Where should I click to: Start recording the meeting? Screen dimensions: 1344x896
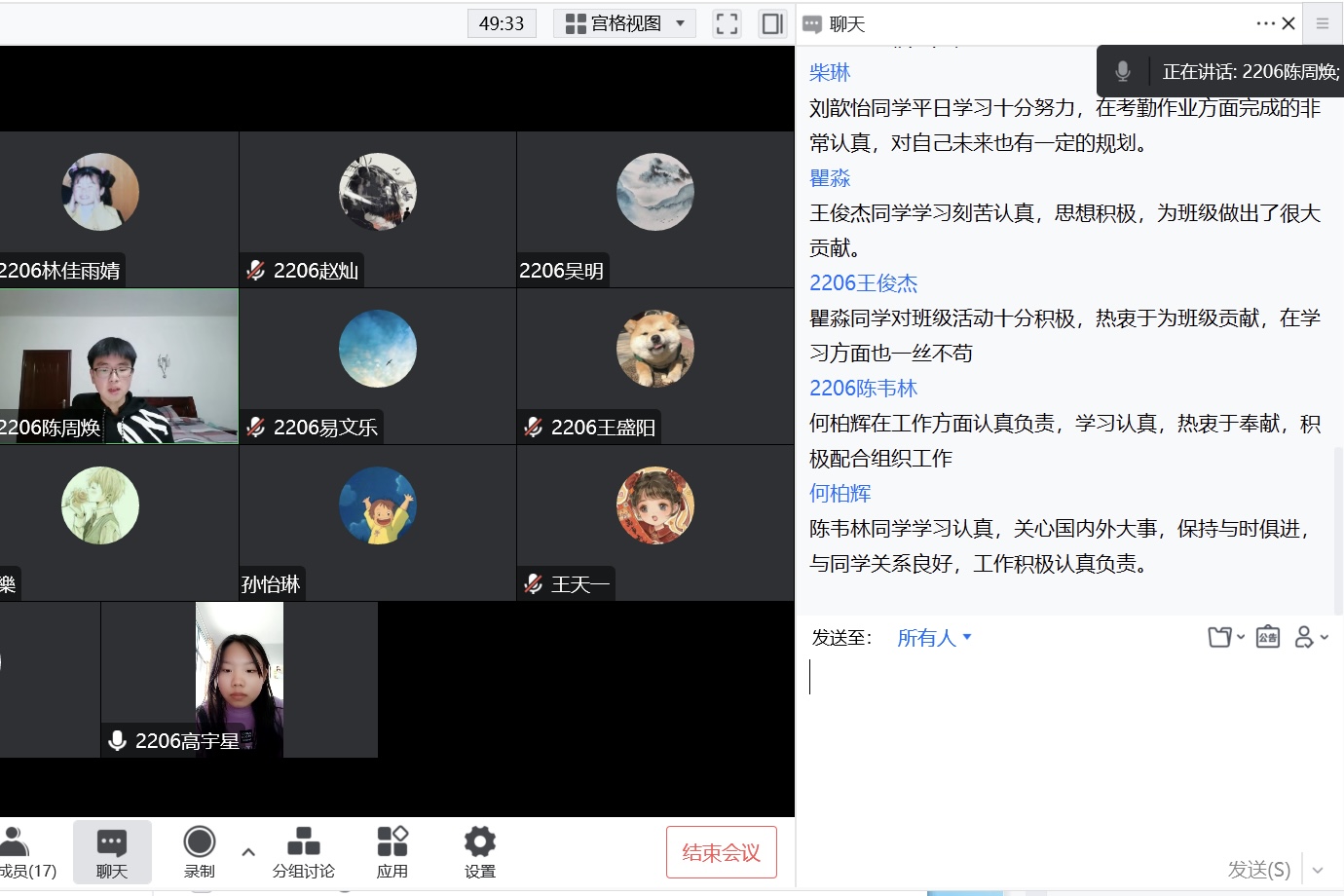click(200, 851)
